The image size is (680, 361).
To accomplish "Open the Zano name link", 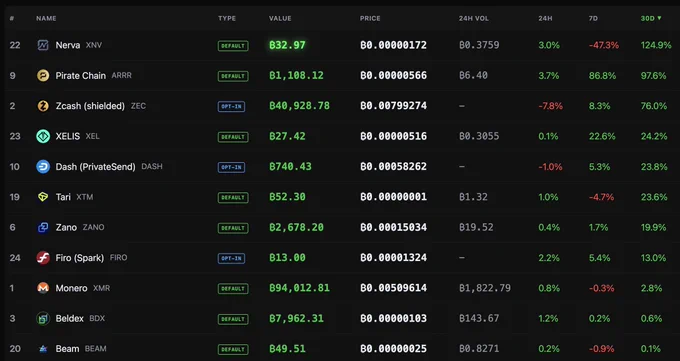I will point(66,227).
